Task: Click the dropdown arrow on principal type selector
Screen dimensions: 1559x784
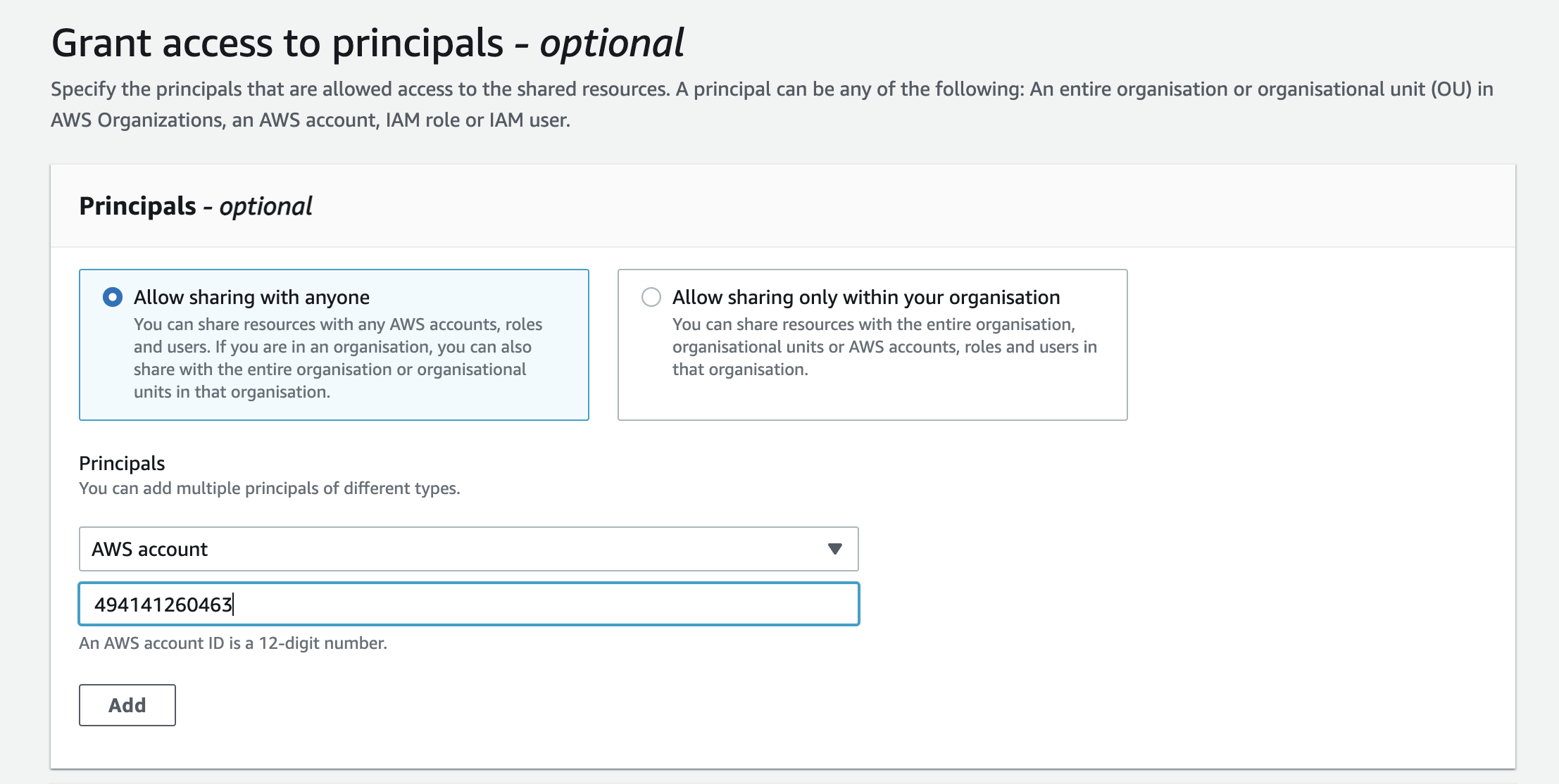Action: (835, 549)
